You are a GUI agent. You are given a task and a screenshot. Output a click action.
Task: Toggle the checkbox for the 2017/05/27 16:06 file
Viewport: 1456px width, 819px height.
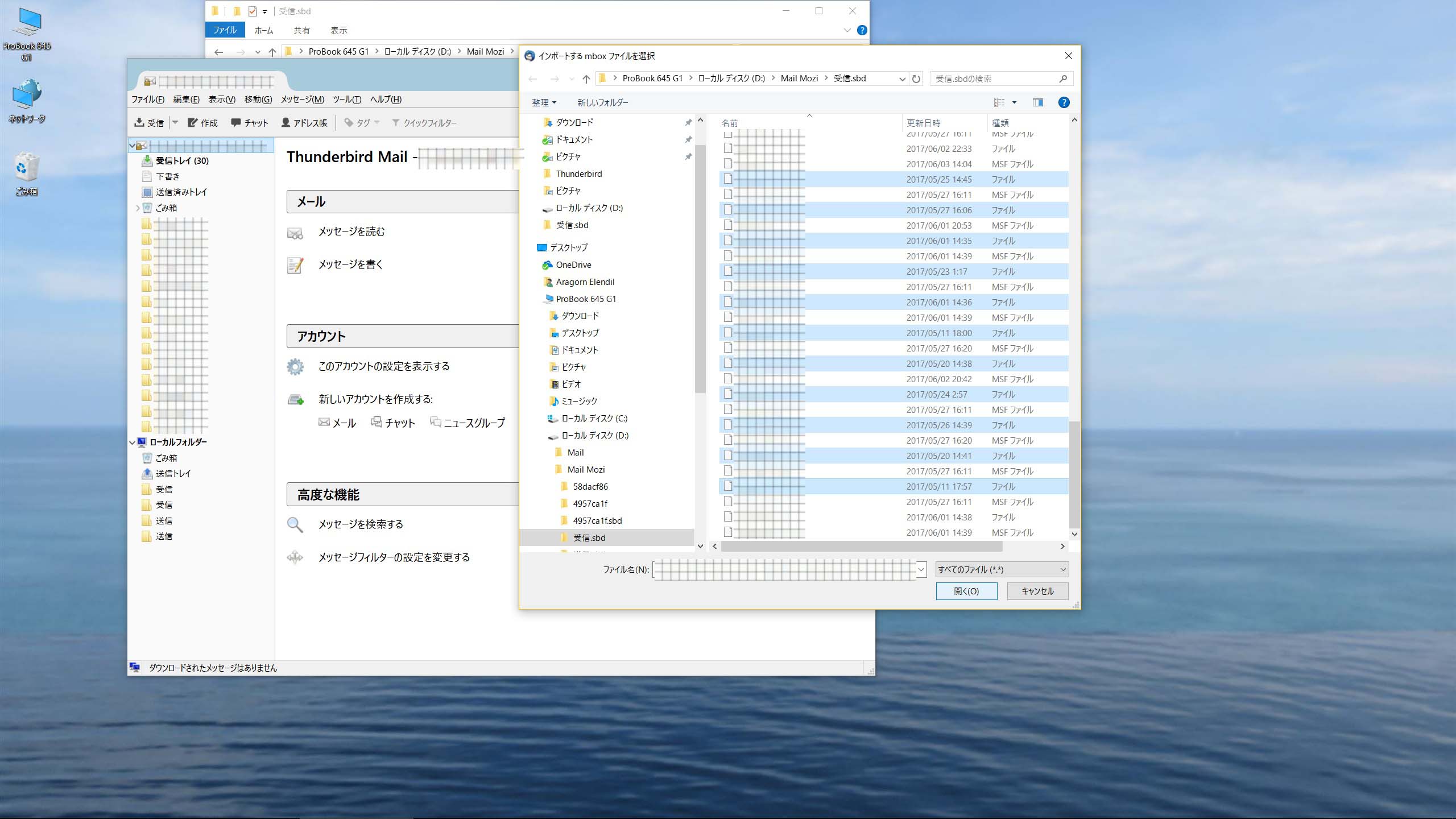click(x=728, y=210)
